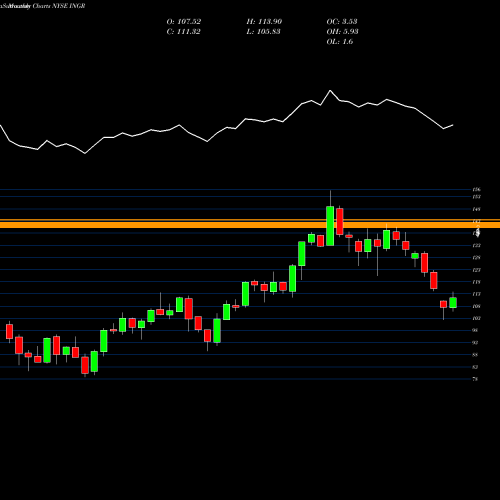500x500 pixels.
Task: Click the 106 price axis label
Action: 476,306
